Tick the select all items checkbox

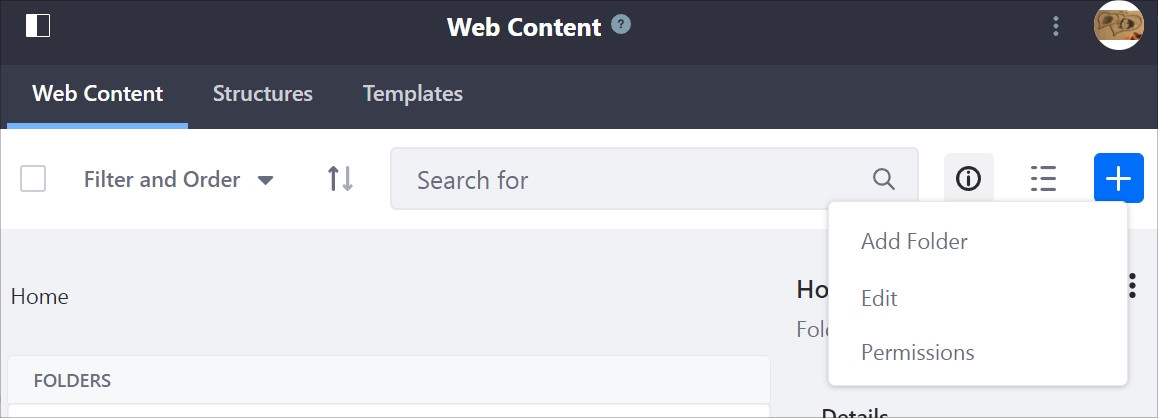tap(33, 179)
